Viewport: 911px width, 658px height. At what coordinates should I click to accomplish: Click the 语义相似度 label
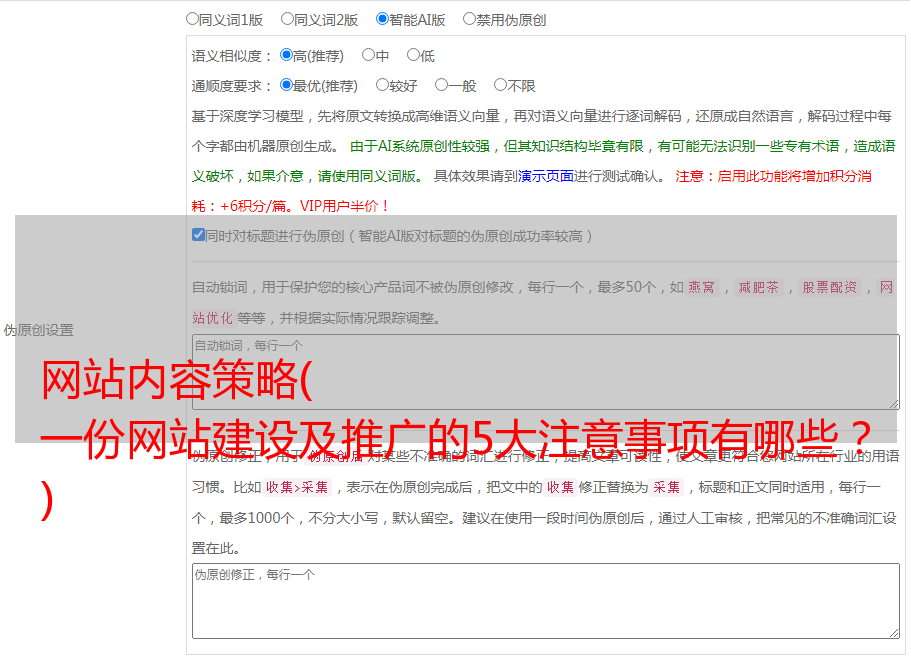click(x=232, y=56)
